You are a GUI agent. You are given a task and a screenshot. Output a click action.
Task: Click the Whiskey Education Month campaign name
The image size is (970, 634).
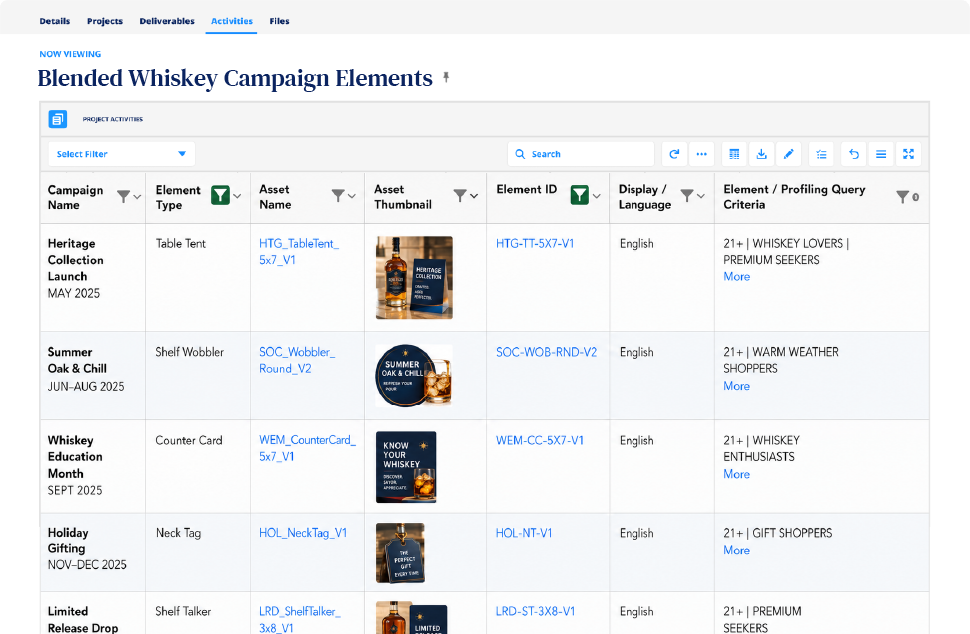coord(75,456)
